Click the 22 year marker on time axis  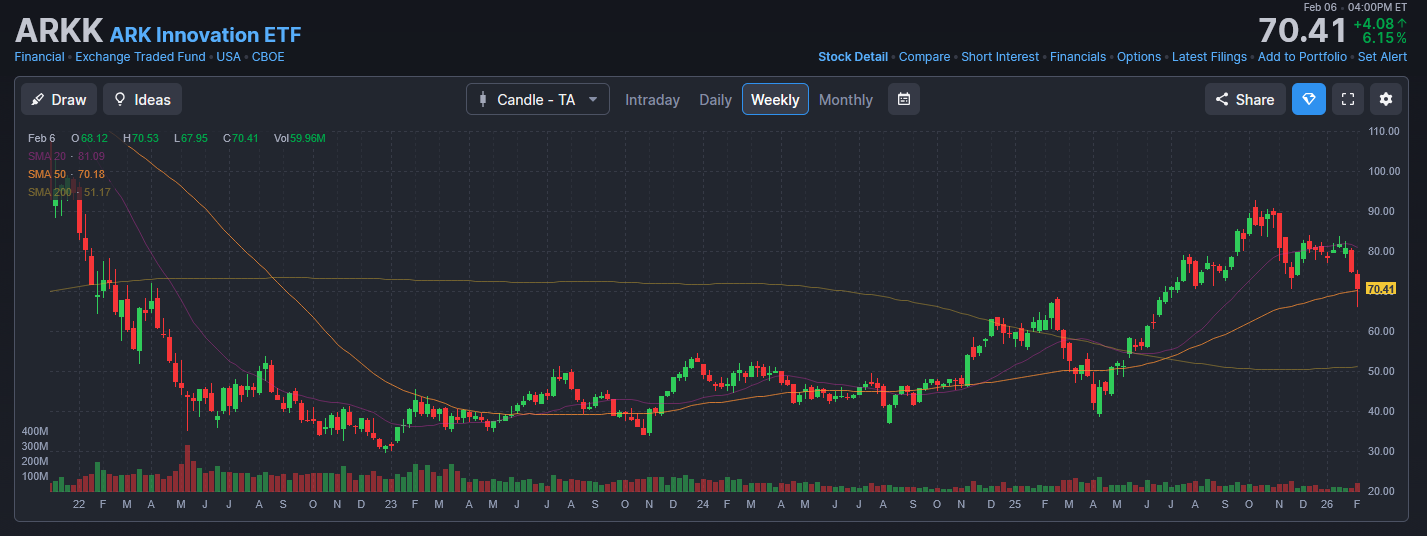(x=78, y=503)
